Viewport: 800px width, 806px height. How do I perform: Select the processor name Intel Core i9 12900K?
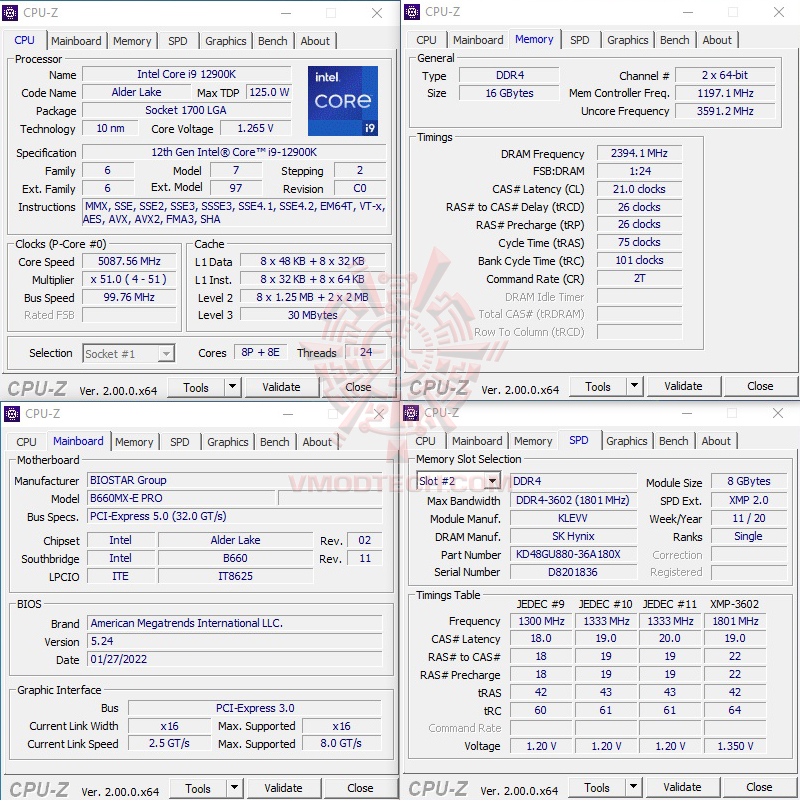187,74
